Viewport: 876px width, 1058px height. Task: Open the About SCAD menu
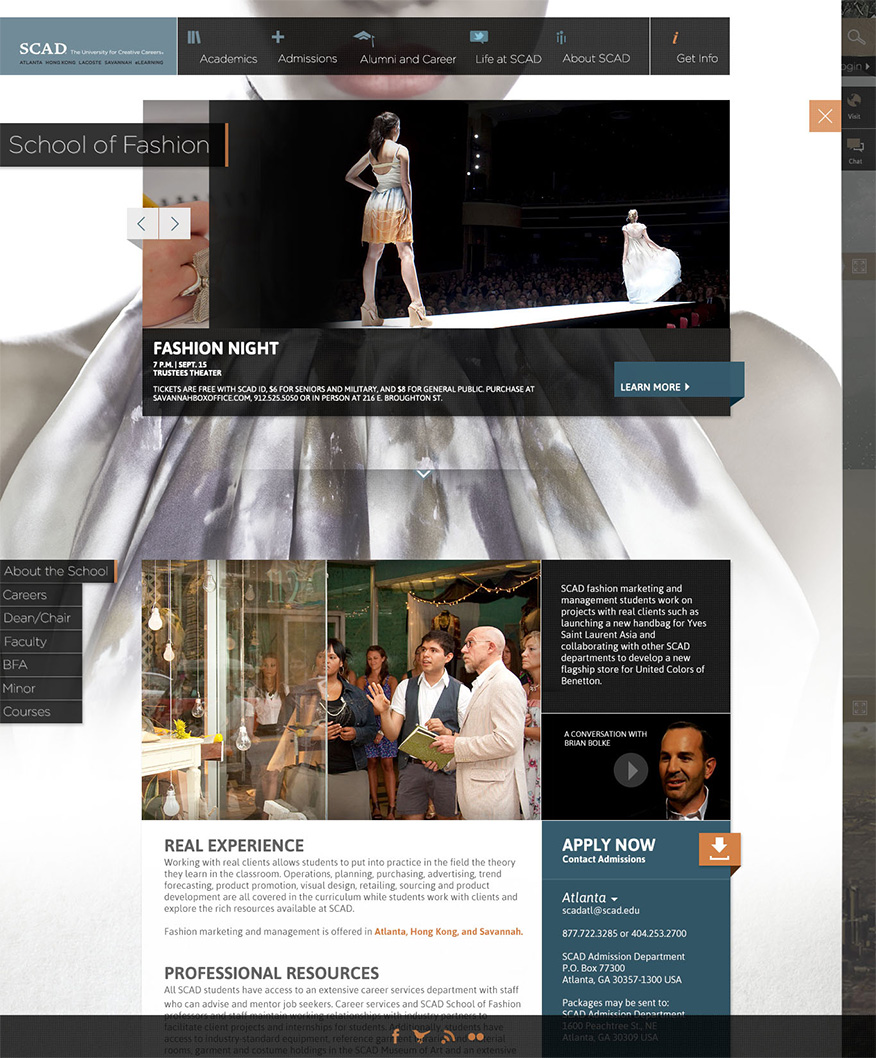click(596, 59)
